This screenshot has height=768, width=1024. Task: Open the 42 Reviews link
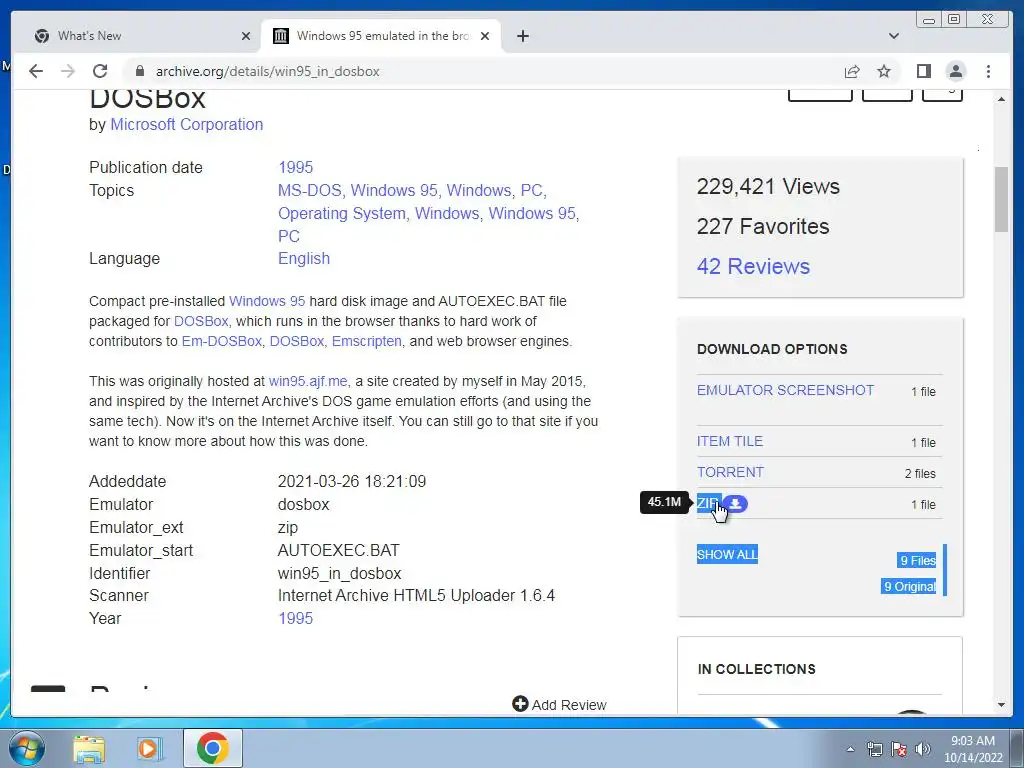753,266
